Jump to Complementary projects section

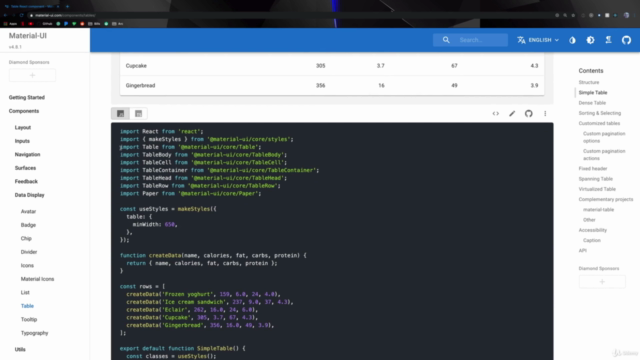tap(606, 199)
